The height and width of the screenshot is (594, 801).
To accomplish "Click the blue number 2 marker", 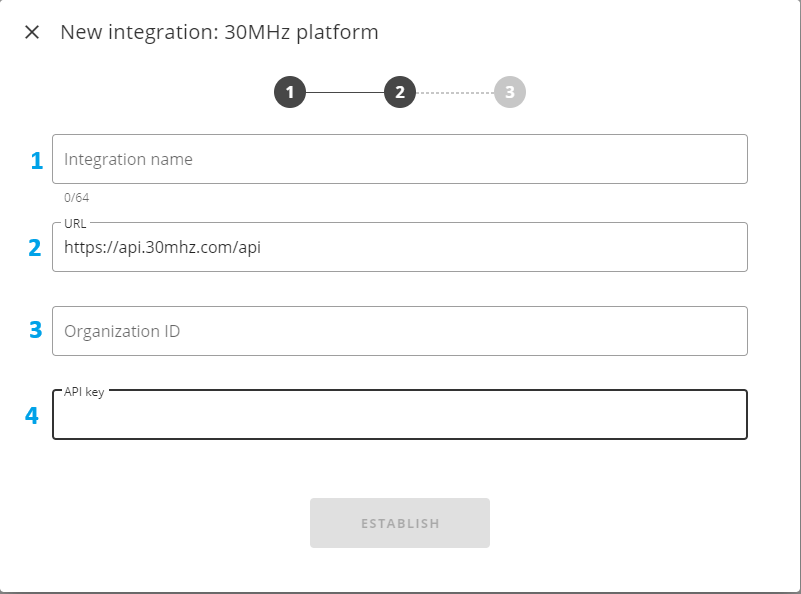I will (x=35, y=248).
